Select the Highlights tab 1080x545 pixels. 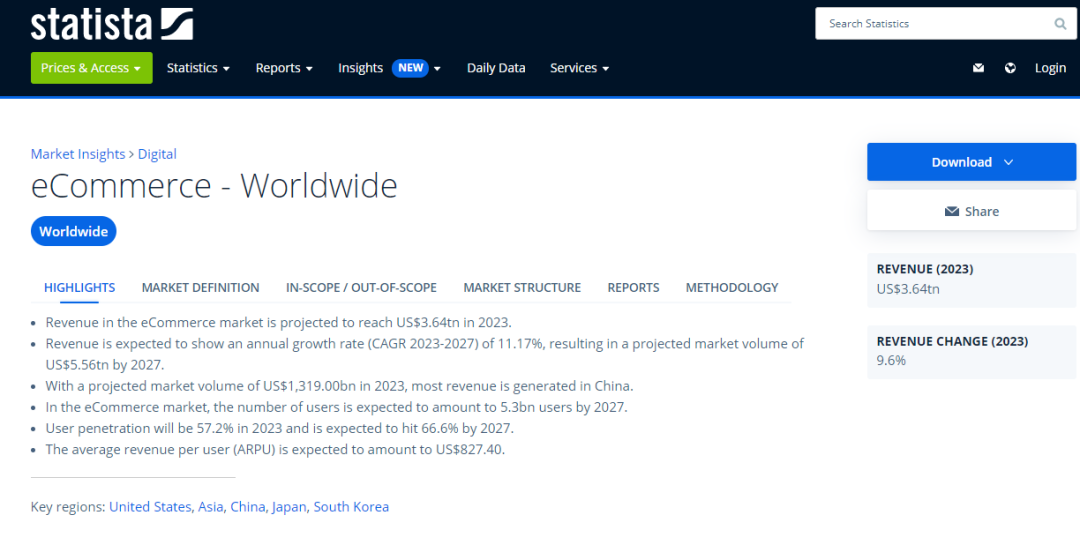click(x=79, y=287)
